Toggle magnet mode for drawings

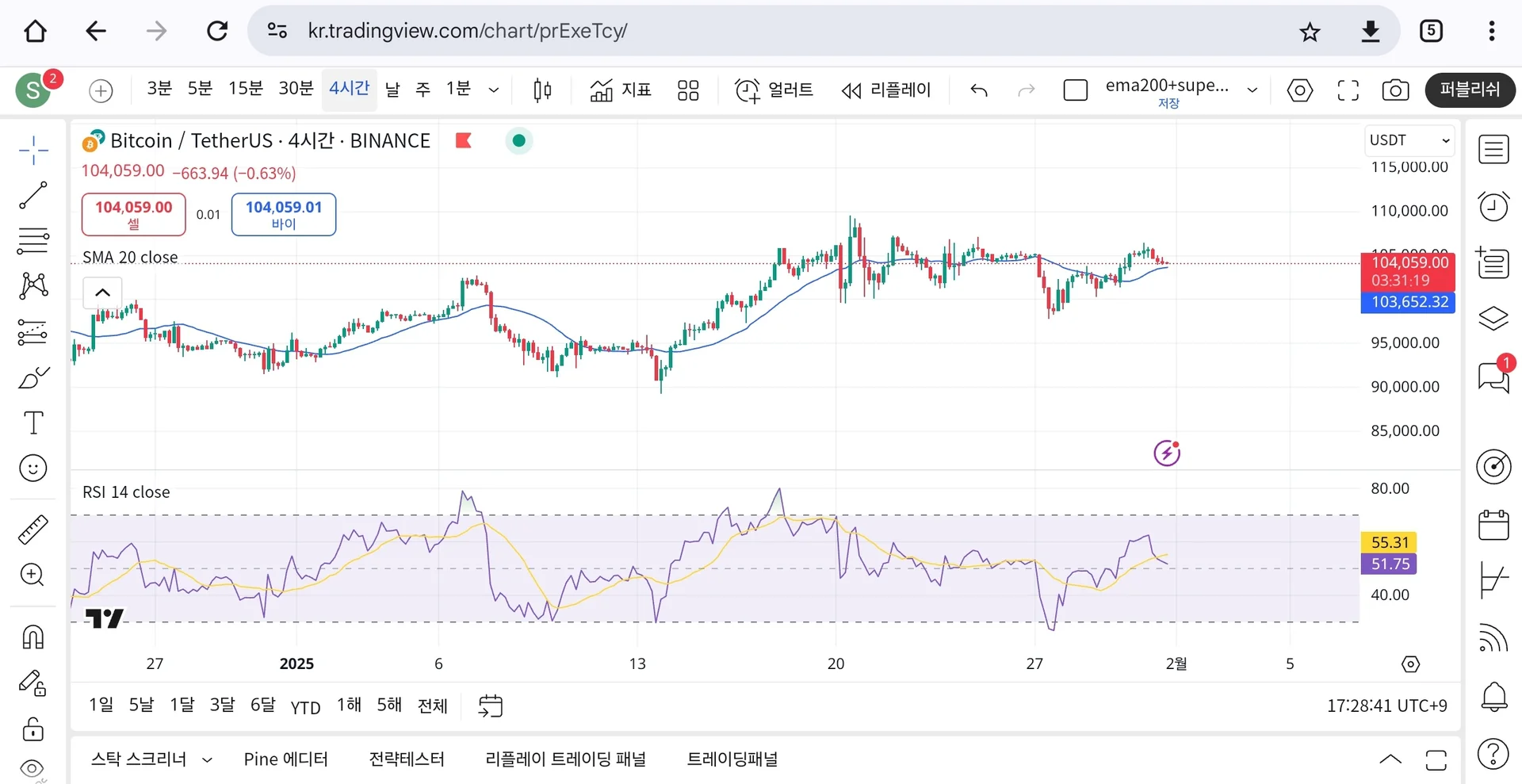pyautogui.click(x=33, y=637)
